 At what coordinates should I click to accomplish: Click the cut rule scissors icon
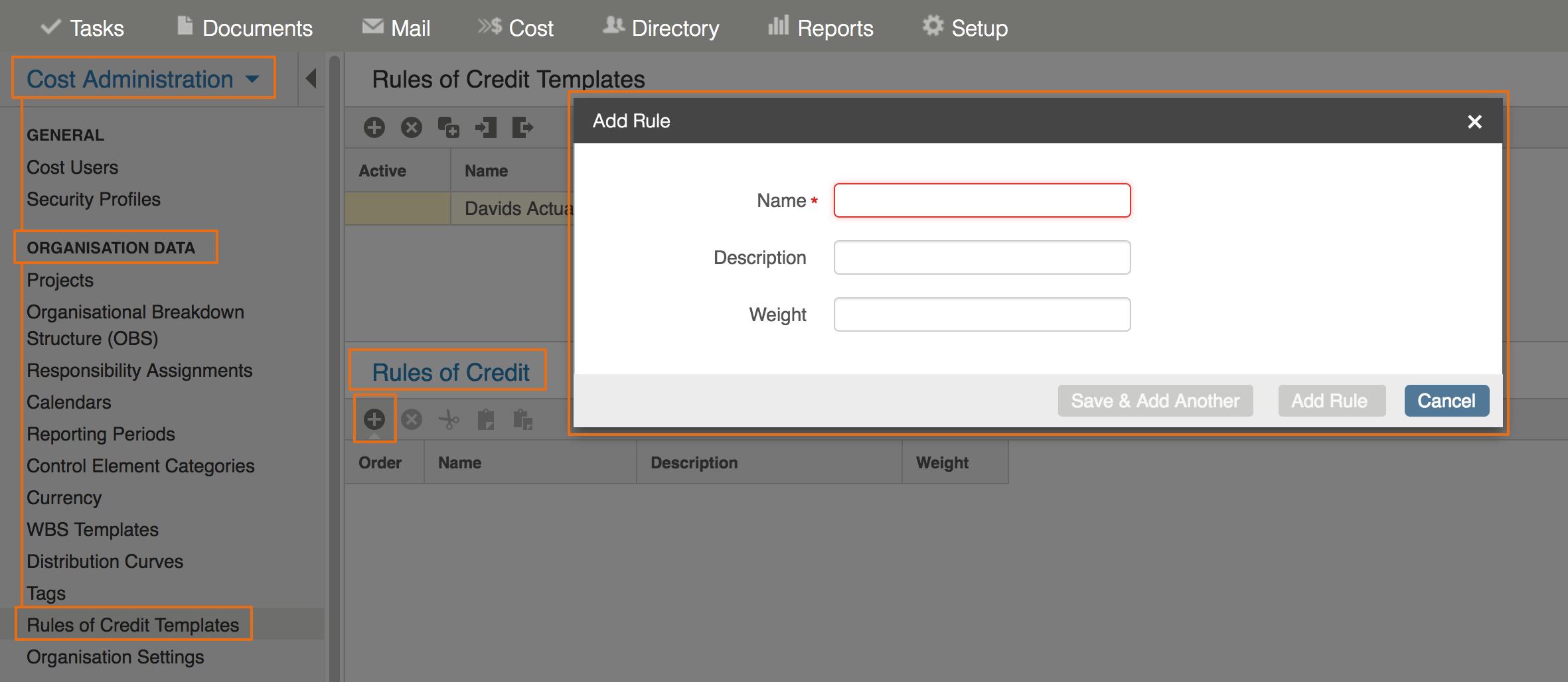pos(449,419)
